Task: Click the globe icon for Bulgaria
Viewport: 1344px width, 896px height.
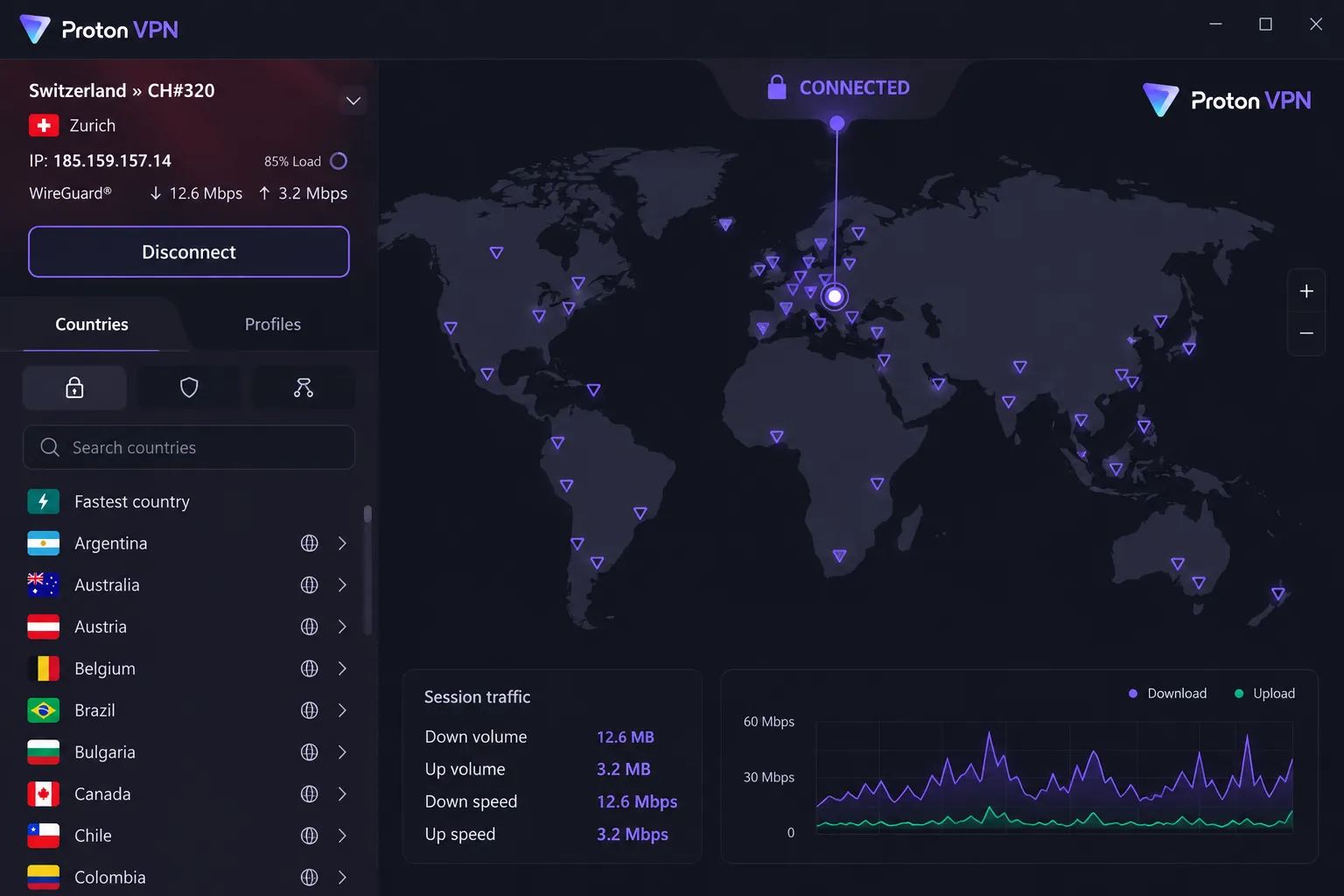Action: [x=310, y=752]
